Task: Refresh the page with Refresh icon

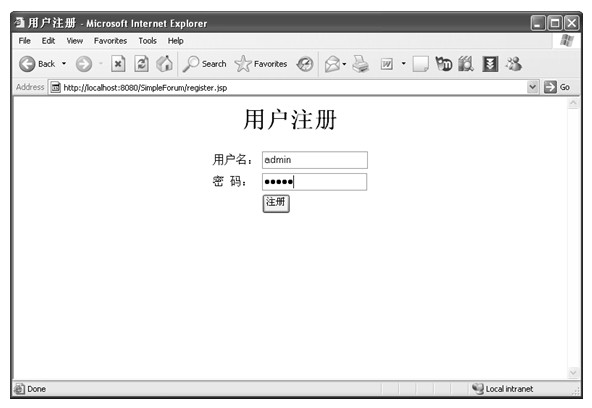Action: pos(141,64)
